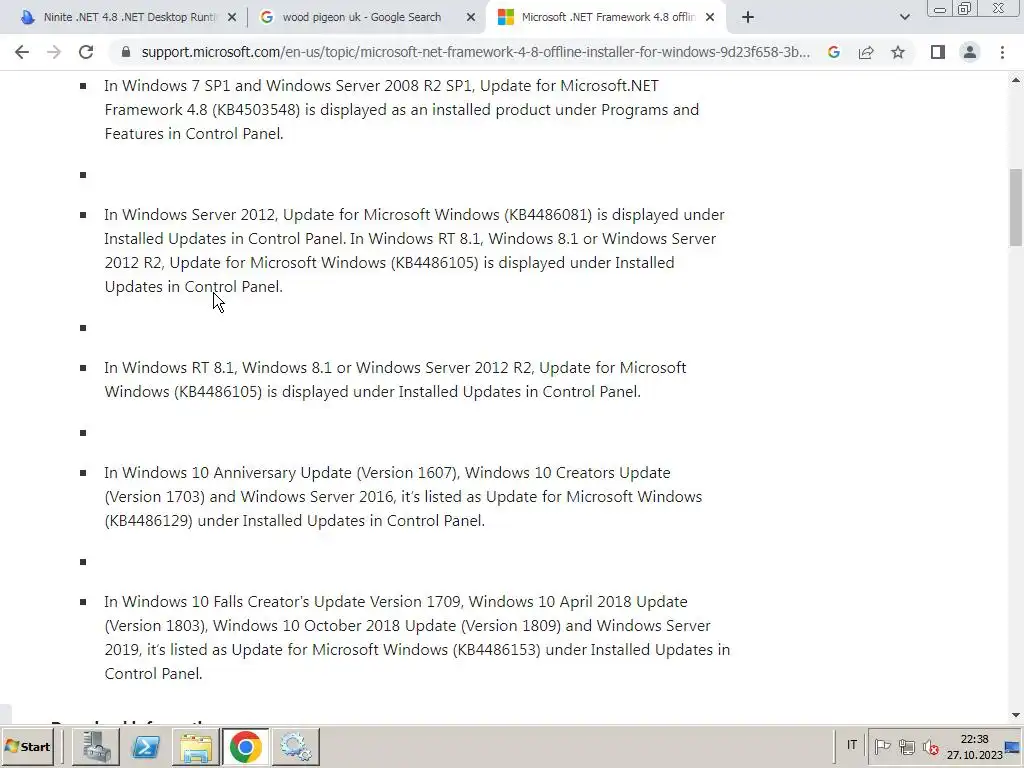
Task: Click the IT language indicator
Action: click(x=852, y=745)
